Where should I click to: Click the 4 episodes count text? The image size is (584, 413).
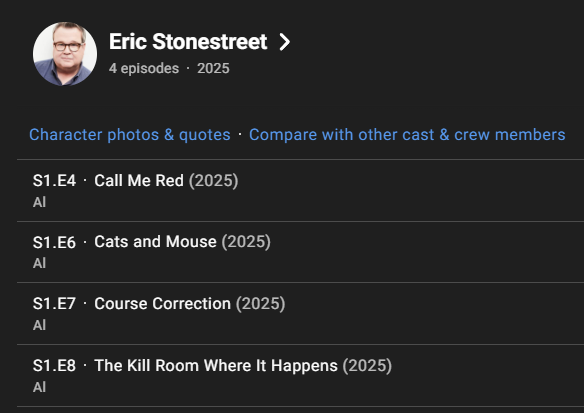144,69
